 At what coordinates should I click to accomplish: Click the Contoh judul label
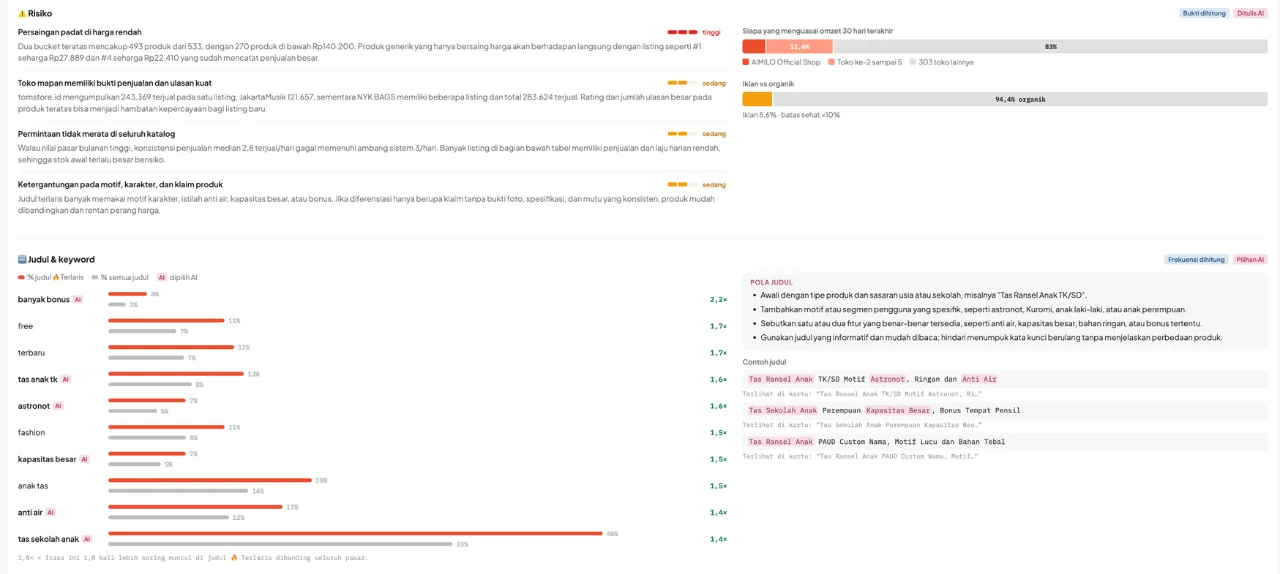pyautogui.click(x=764, y=362)
